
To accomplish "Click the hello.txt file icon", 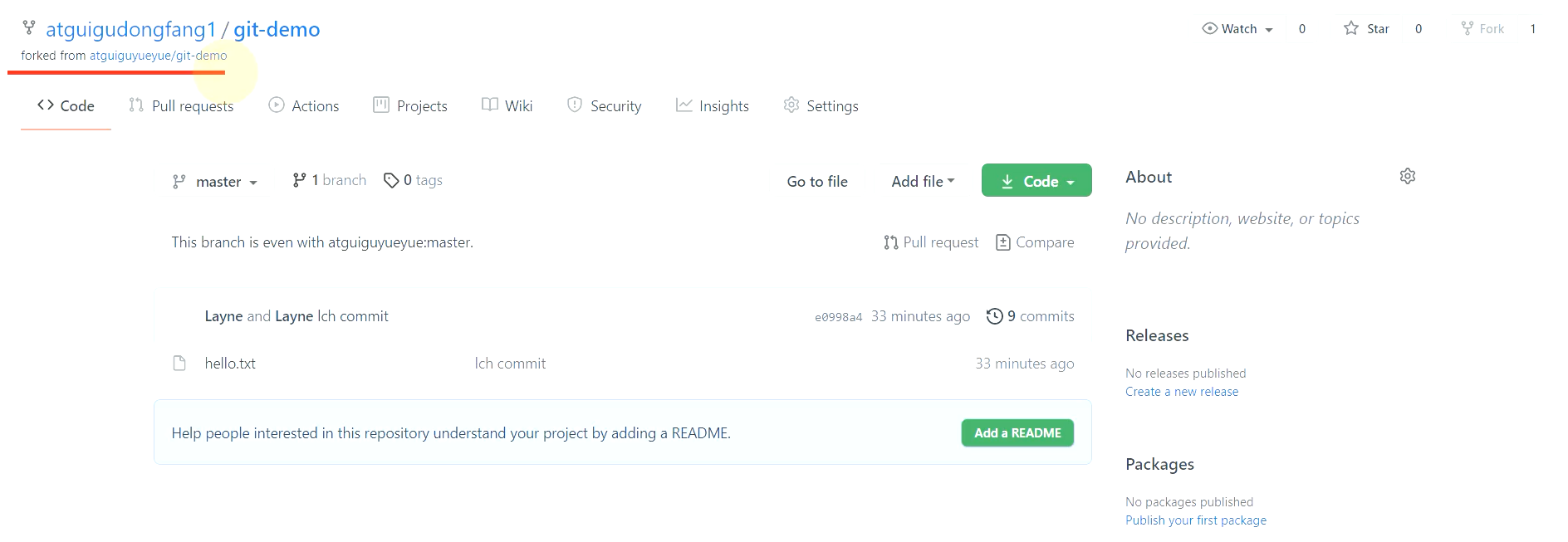I will pos(179,363).
